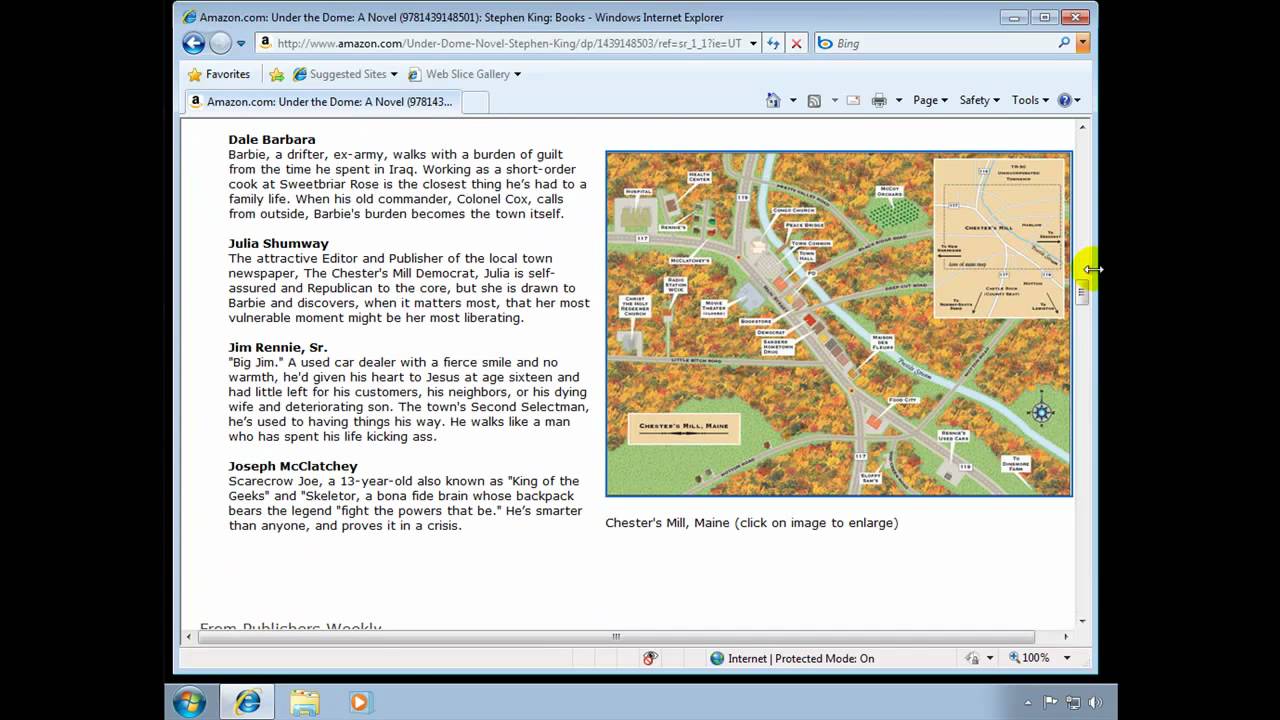
Task: Click the Action Center flag tray icon
Action: [1050, 702]
